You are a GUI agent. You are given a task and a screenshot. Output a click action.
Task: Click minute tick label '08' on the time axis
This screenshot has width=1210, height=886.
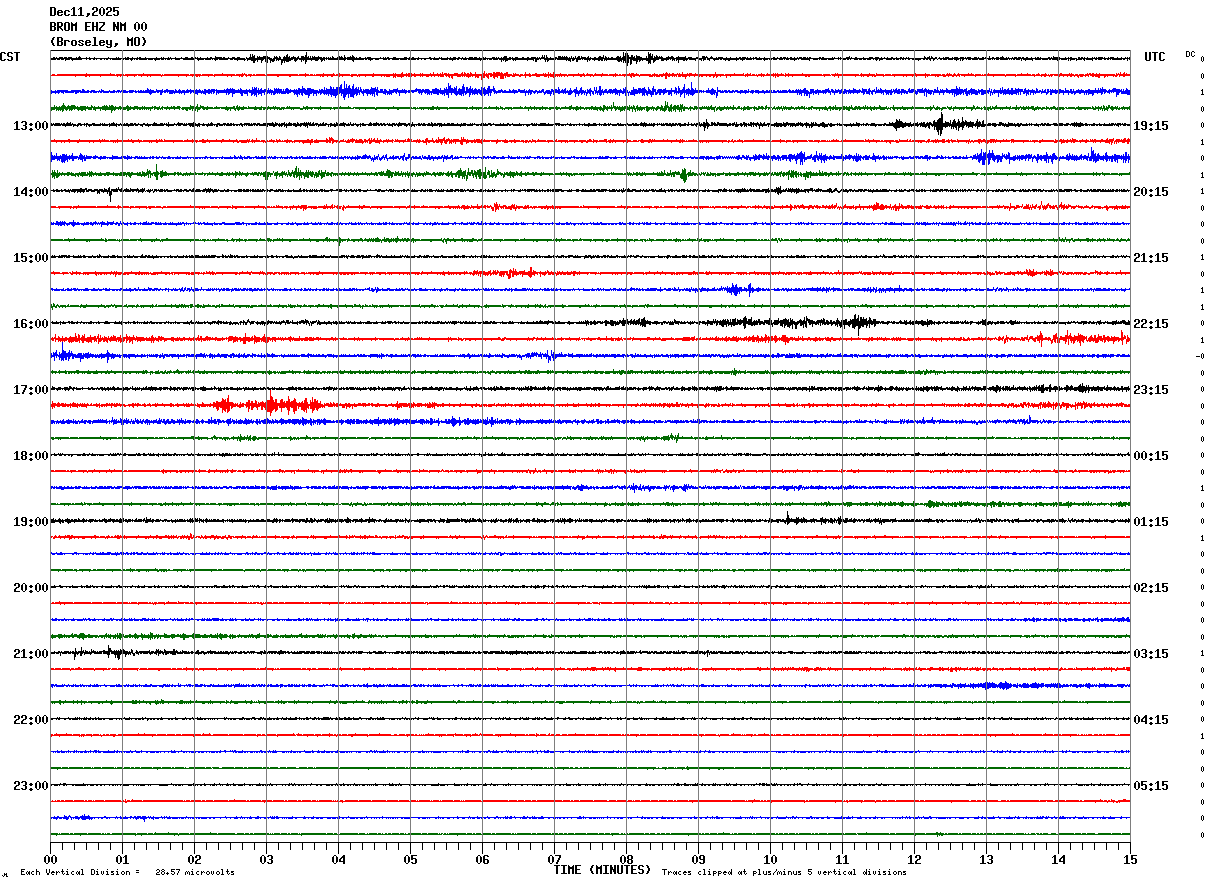627,859
